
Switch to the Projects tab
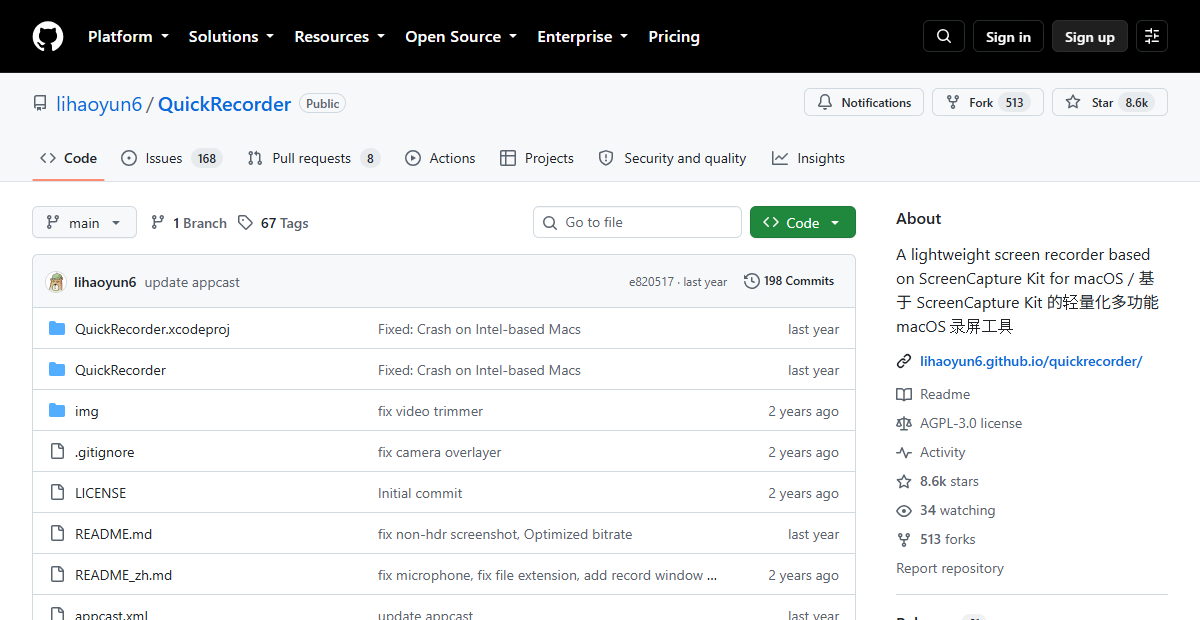pos(537,158)
